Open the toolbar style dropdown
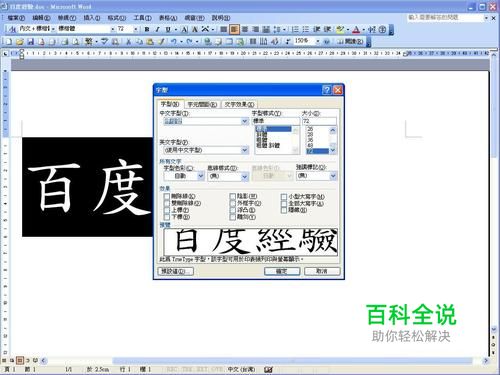The height and width of the screenshot is (375, 500). [53, 30]
